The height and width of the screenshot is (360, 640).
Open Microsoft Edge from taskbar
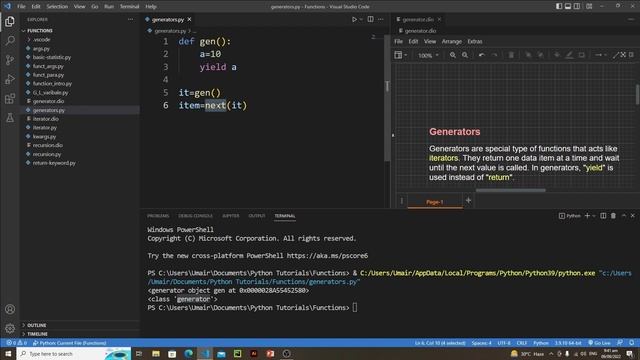pos(189,353)
